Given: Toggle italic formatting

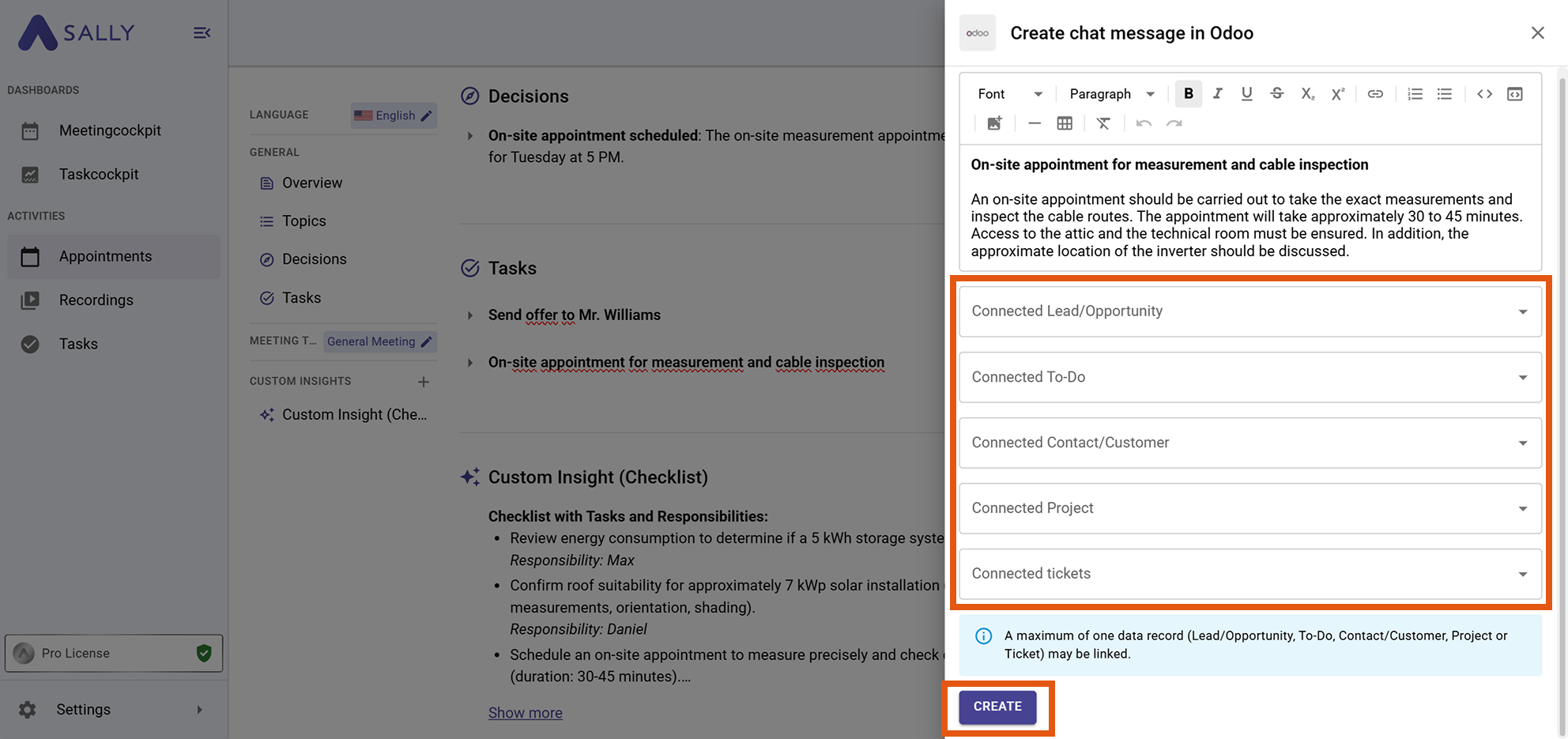Looking at the screenshot, I should (1217, 93).
